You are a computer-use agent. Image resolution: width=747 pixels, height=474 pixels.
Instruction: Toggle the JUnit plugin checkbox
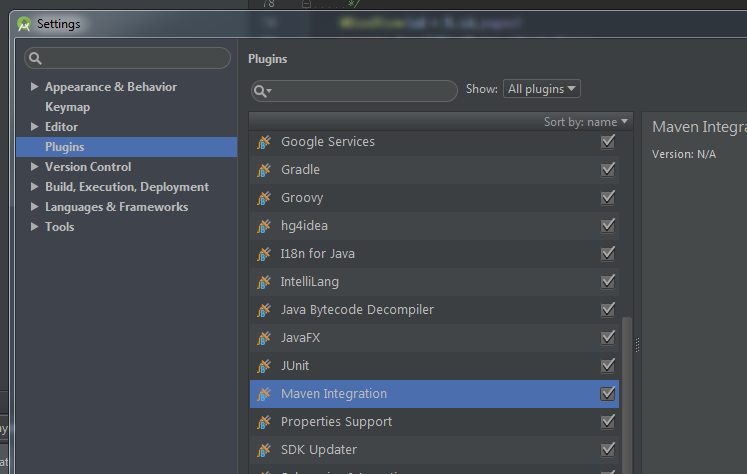(x=608, y=366)
